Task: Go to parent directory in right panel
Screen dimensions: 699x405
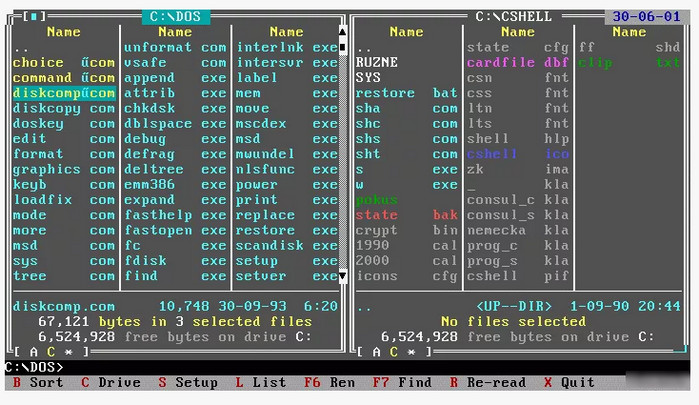Action: click(364, 47)
